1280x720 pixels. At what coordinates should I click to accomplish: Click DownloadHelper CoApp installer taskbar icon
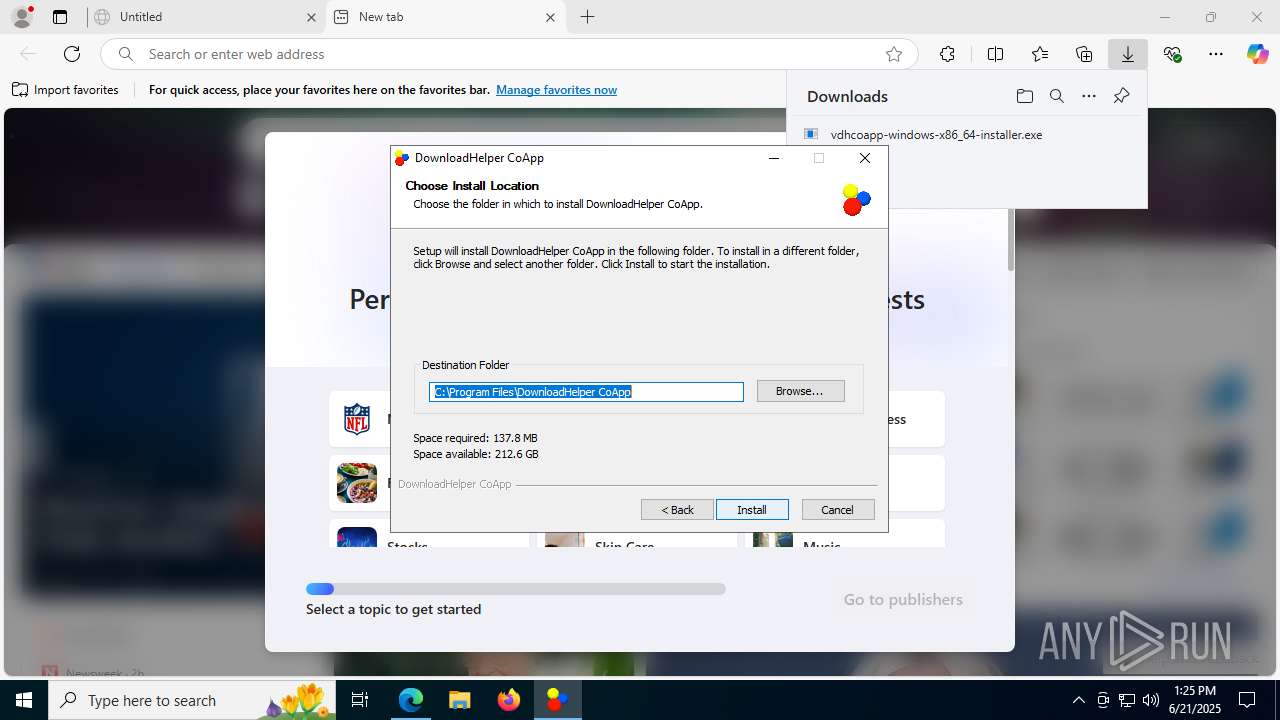click(x=557, y=700)
